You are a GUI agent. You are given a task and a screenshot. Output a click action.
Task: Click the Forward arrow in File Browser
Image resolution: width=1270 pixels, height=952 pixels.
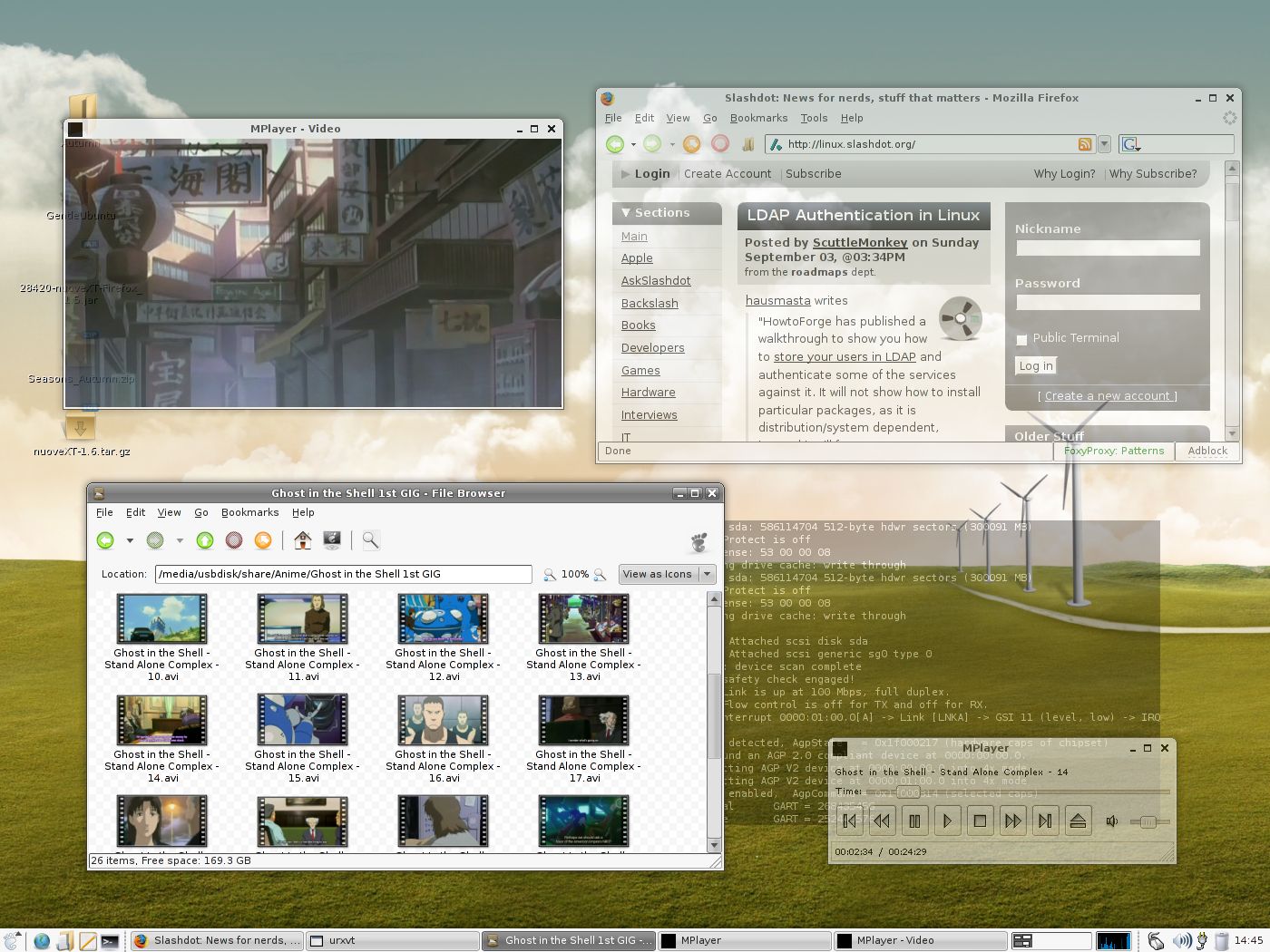tap(155, 540)
